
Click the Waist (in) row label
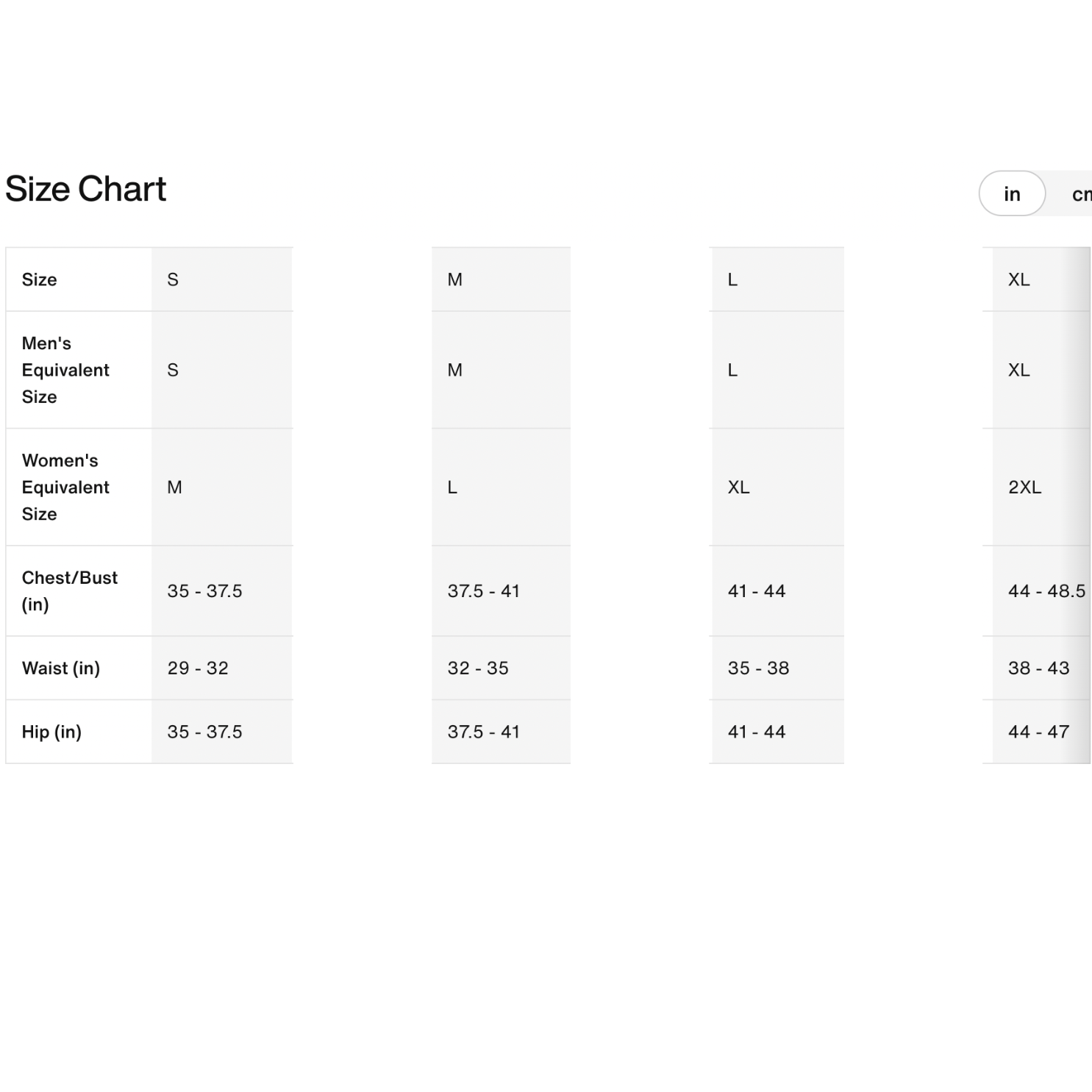point(61,668)
